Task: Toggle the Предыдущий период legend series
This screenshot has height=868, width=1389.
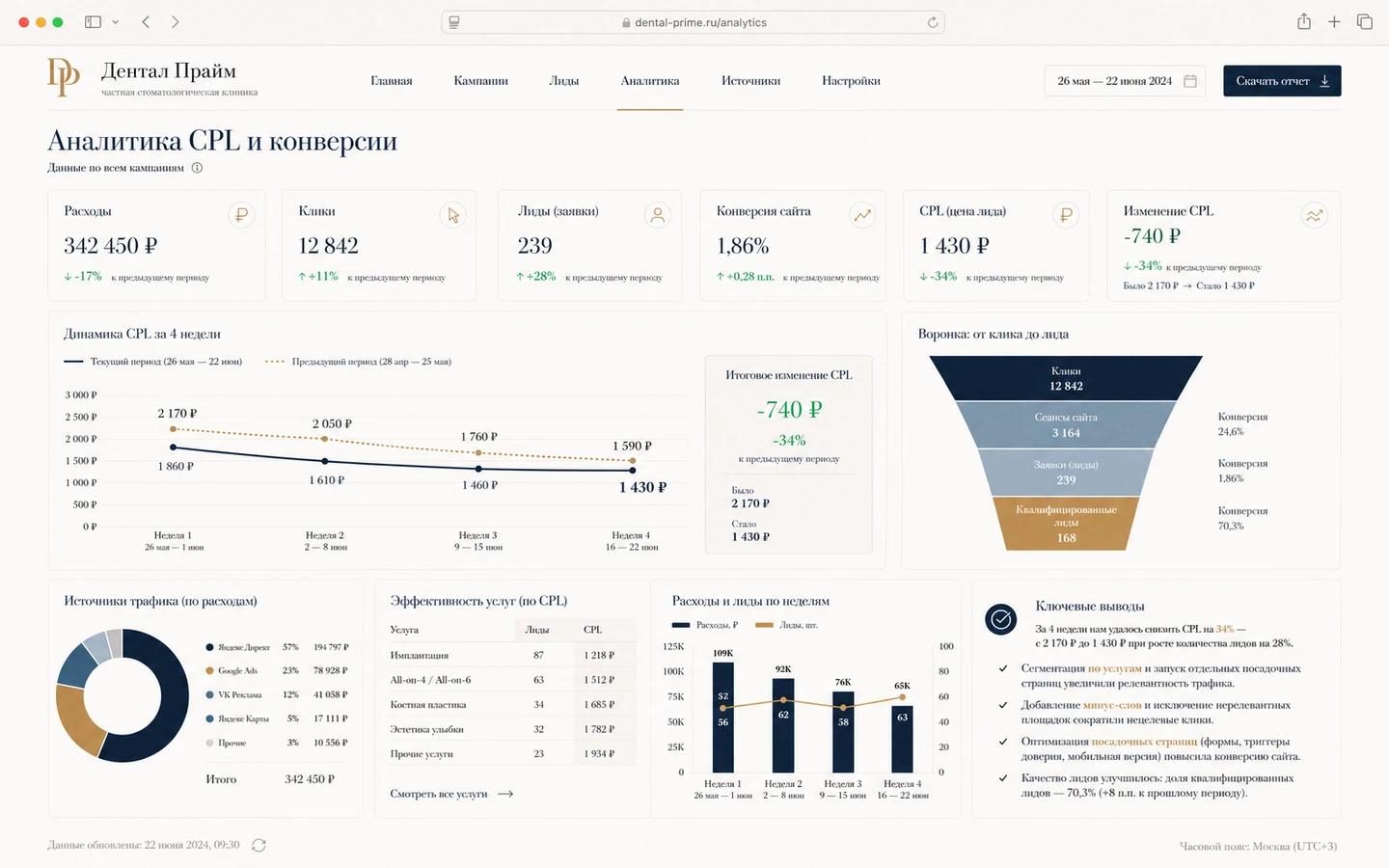Action: coord(358,362)
